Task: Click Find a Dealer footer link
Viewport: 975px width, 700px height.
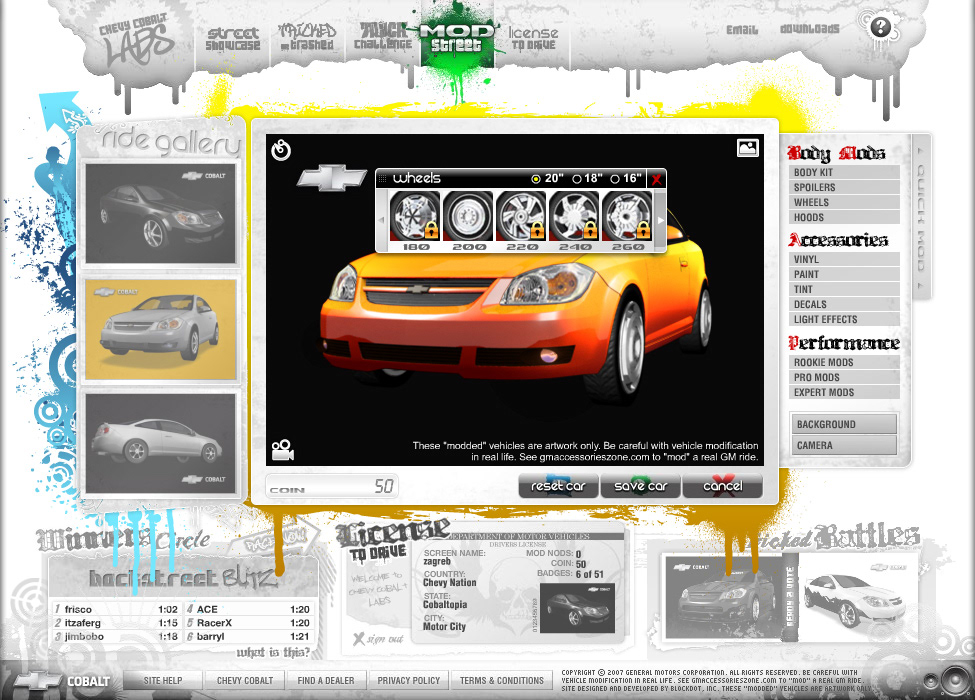Action: [326, 681]
